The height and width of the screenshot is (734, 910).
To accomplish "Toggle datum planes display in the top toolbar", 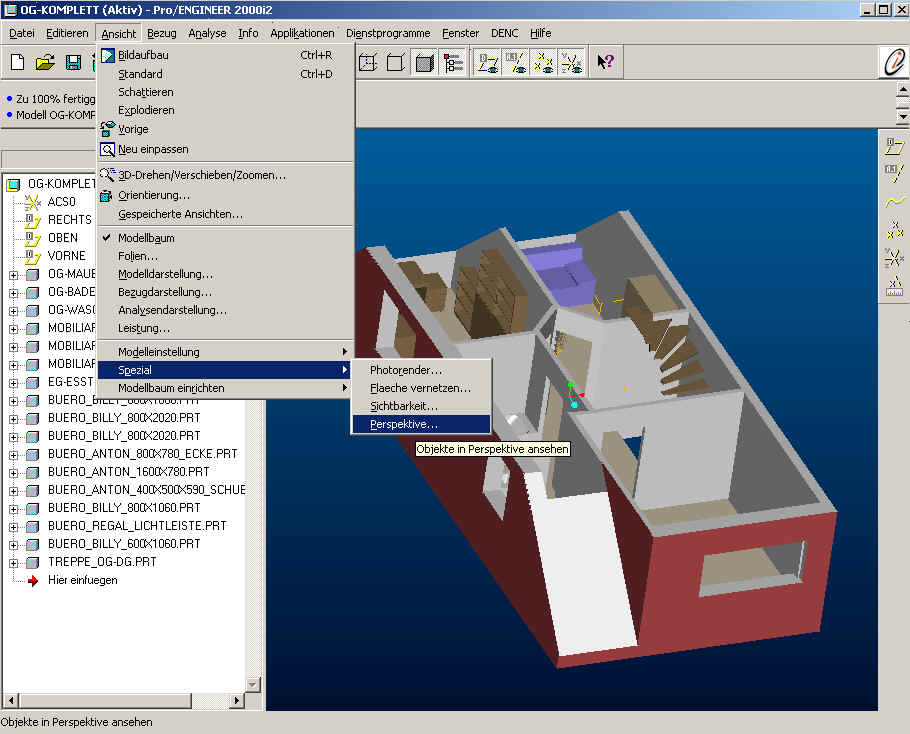I will tap(488, 62).
